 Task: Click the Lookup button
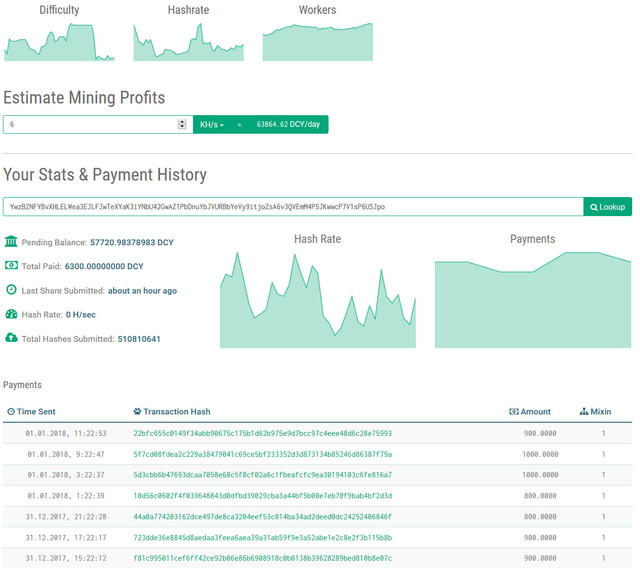point(607,207)
